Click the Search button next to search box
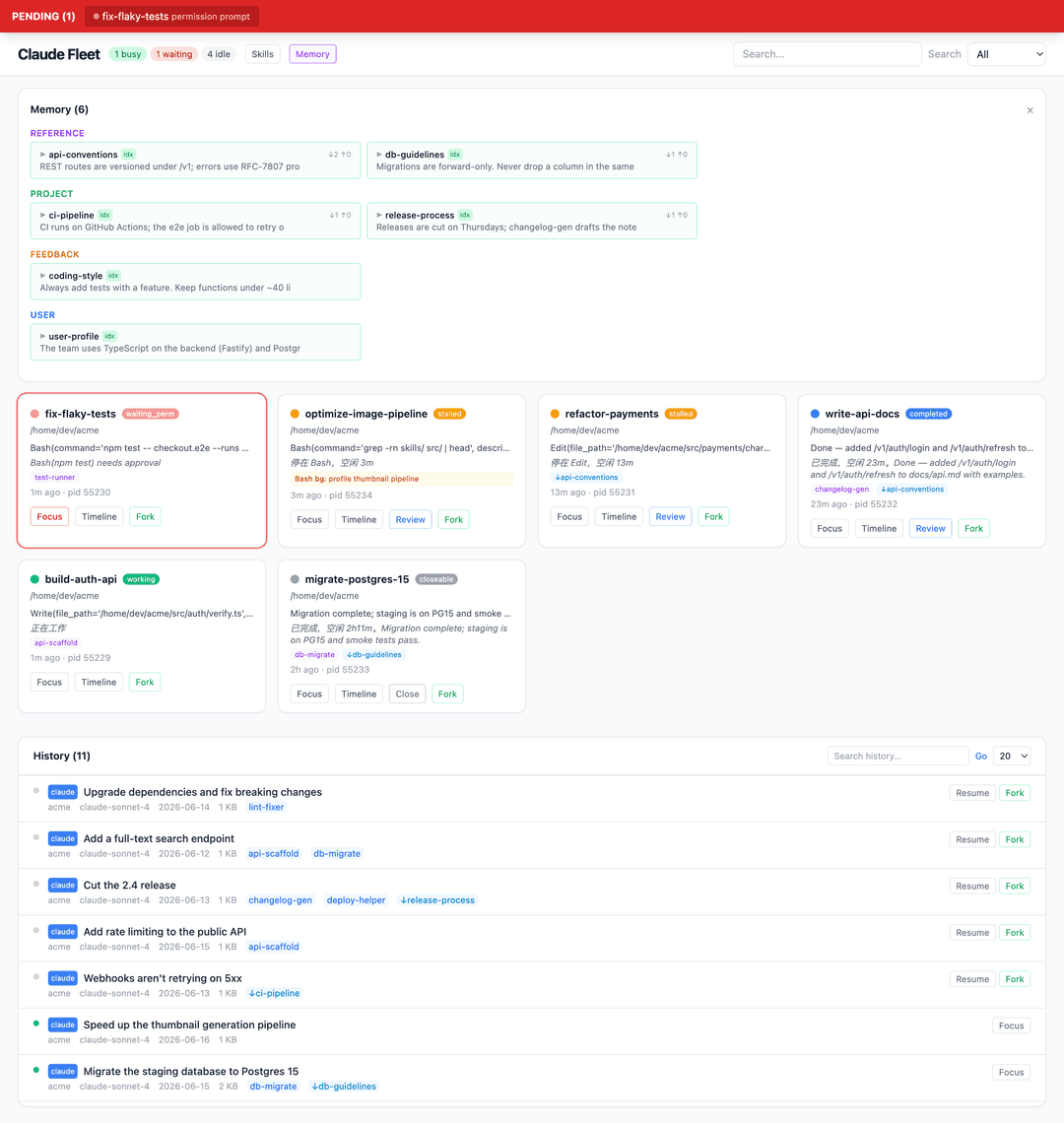This screenshot has width=1064, height=1123. coord(945,54)
